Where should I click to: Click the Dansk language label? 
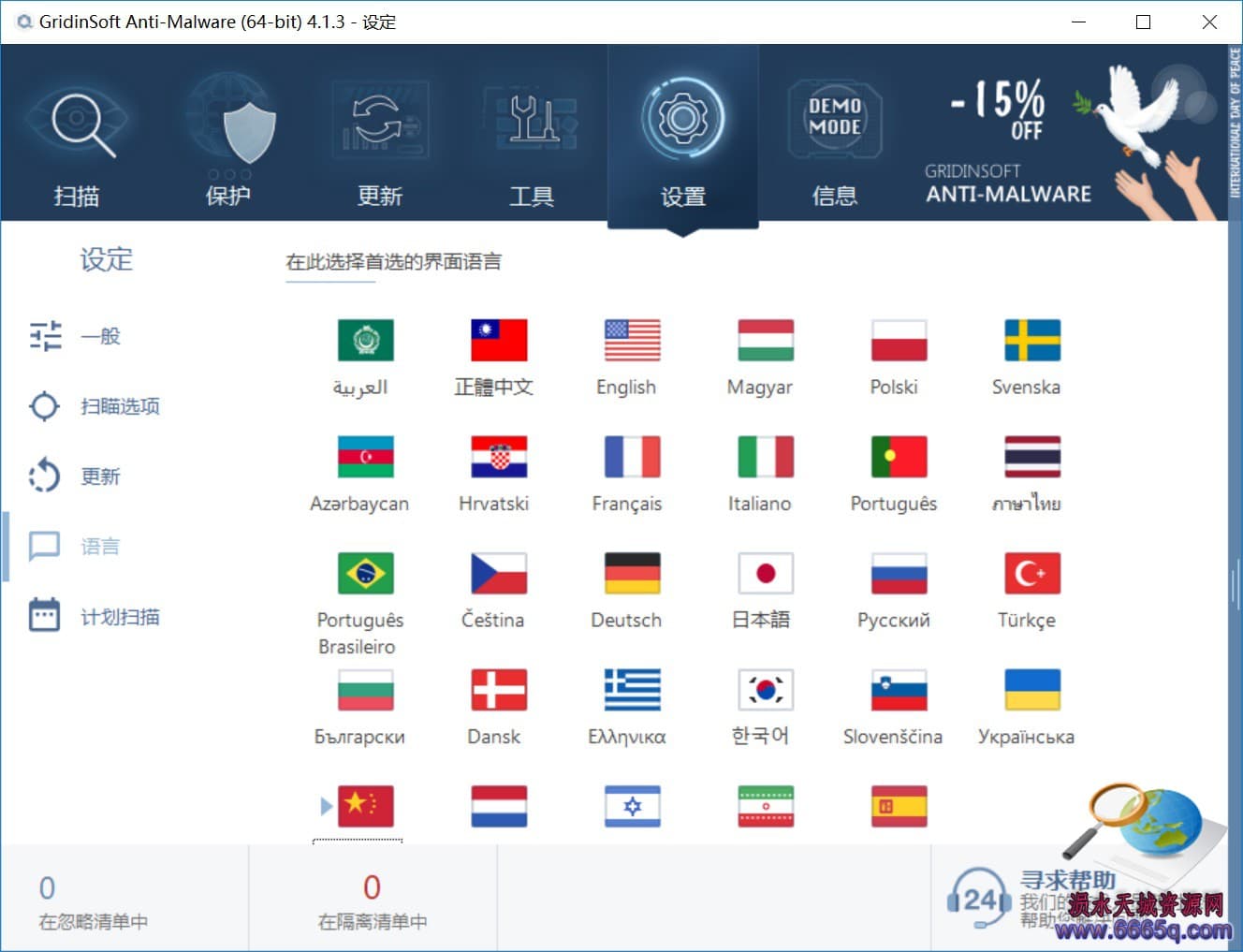(493, 737)
